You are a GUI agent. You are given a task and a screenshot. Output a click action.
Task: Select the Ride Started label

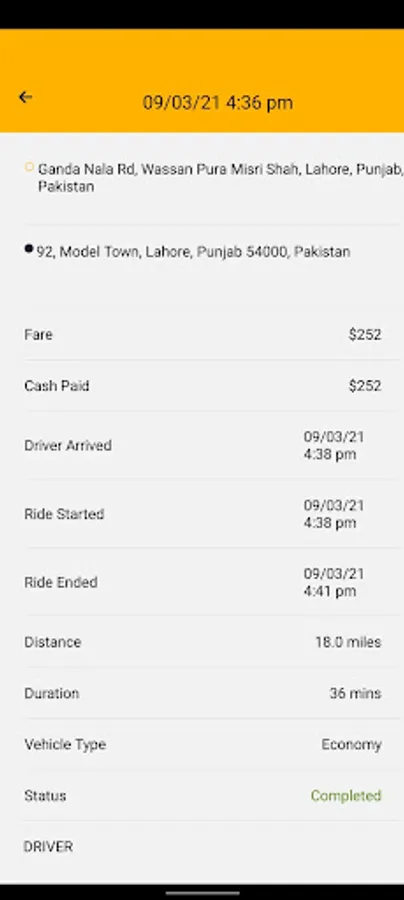coord(64,514)
